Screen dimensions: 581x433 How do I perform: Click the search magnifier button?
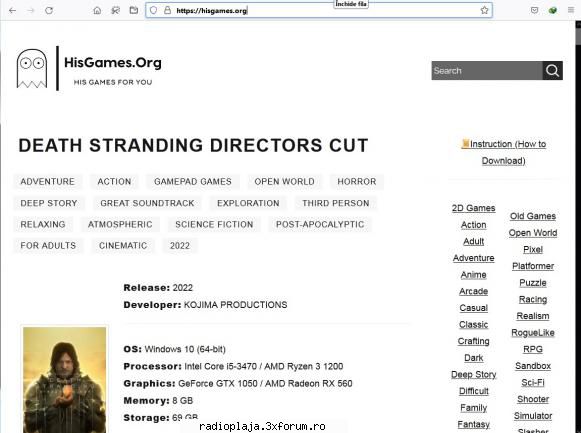coord(552,70)
